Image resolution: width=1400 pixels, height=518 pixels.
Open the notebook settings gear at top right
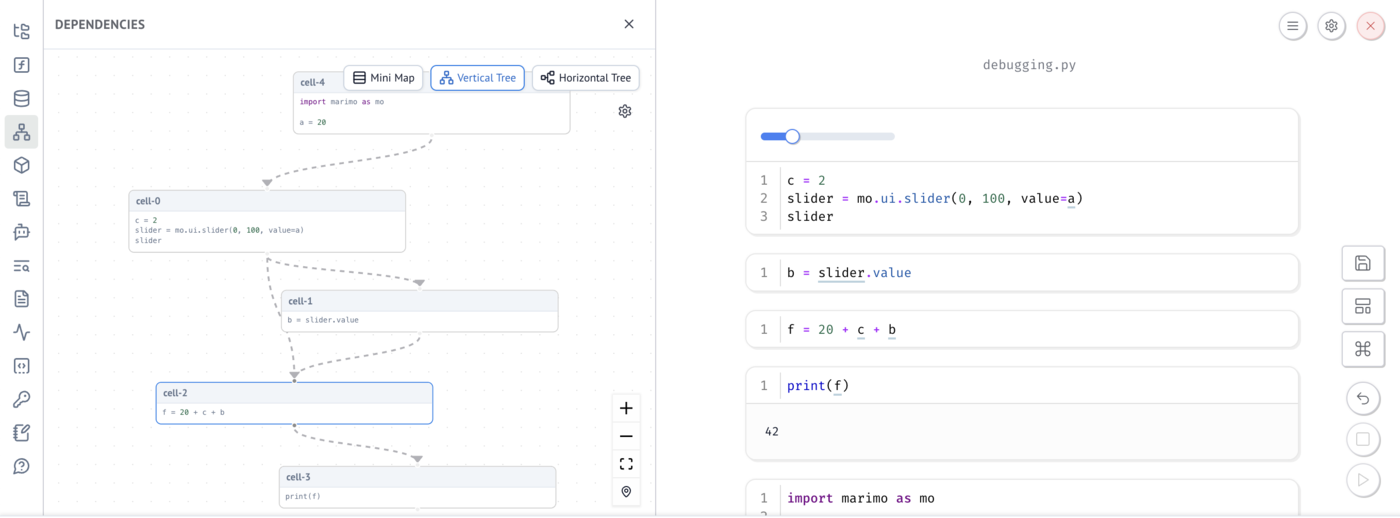point(1331,26)
